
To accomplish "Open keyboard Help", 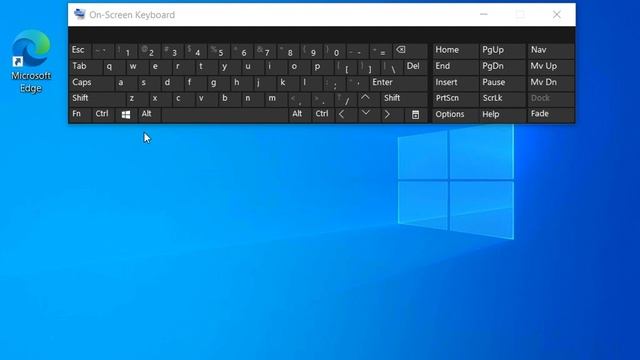I will [502, 115].
